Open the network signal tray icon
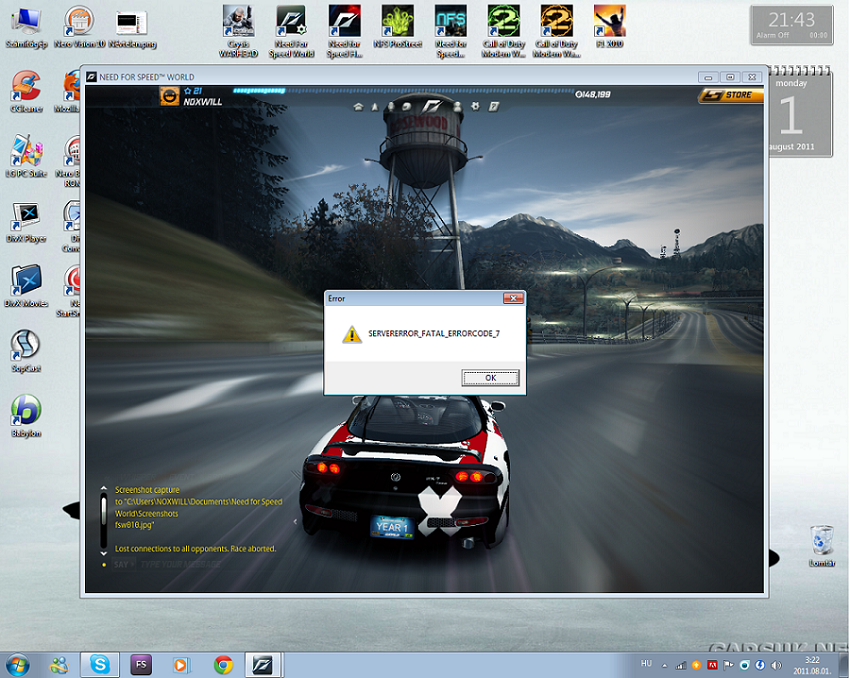Screen dimensions: 850x678 tap(681, 665)
